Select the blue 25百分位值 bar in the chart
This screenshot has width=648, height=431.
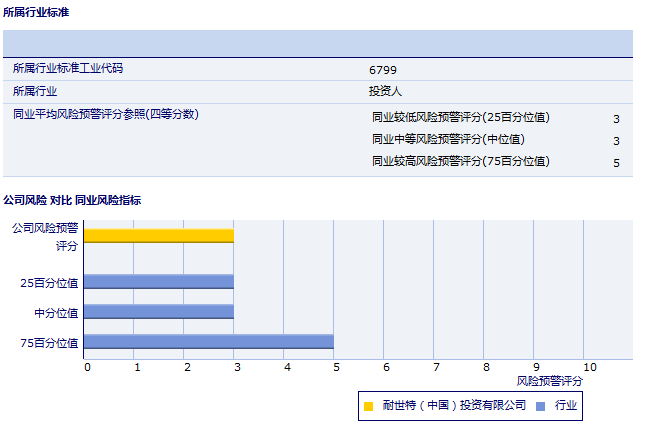pyautogui.click(x=158, y=282)
